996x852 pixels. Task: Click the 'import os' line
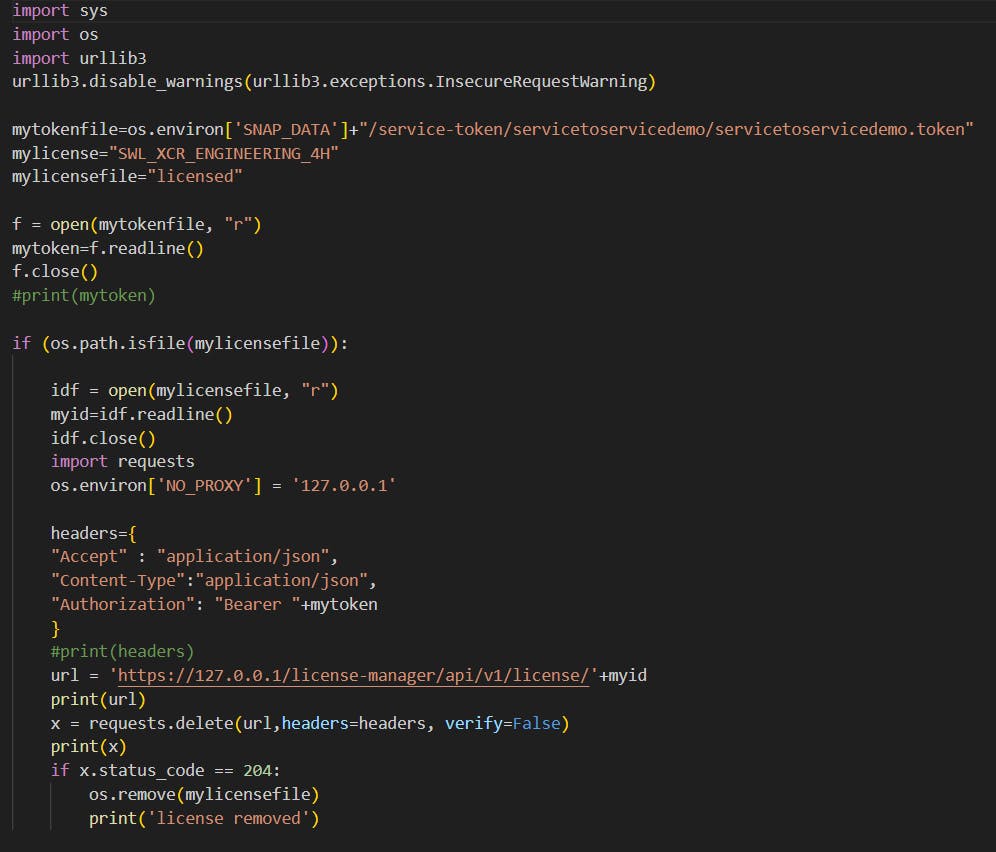click(55, 34)
